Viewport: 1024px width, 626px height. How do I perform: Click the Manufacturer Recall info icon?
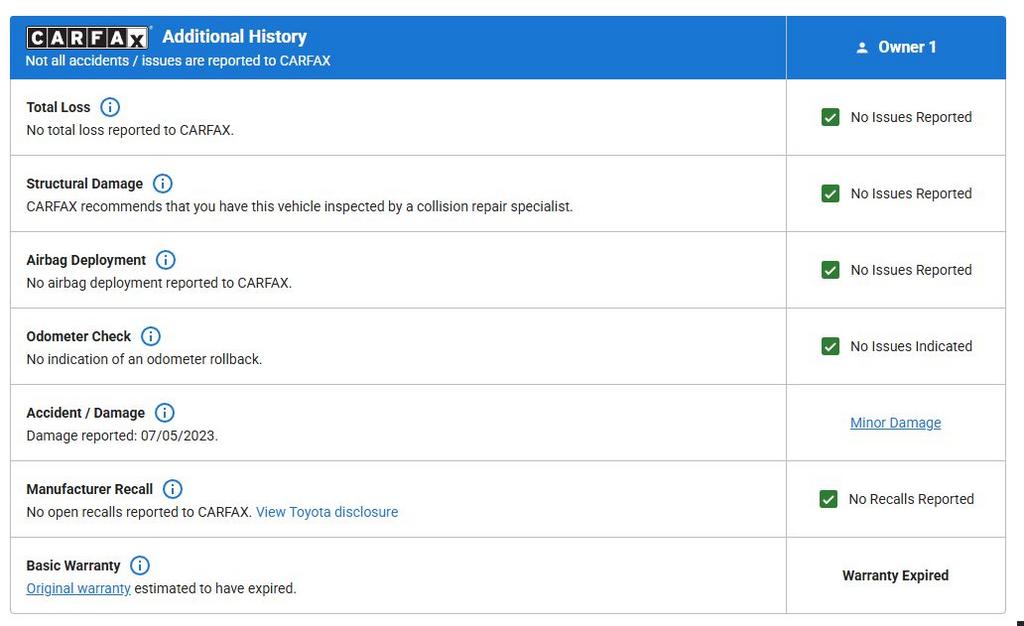[x=172, y=489]
